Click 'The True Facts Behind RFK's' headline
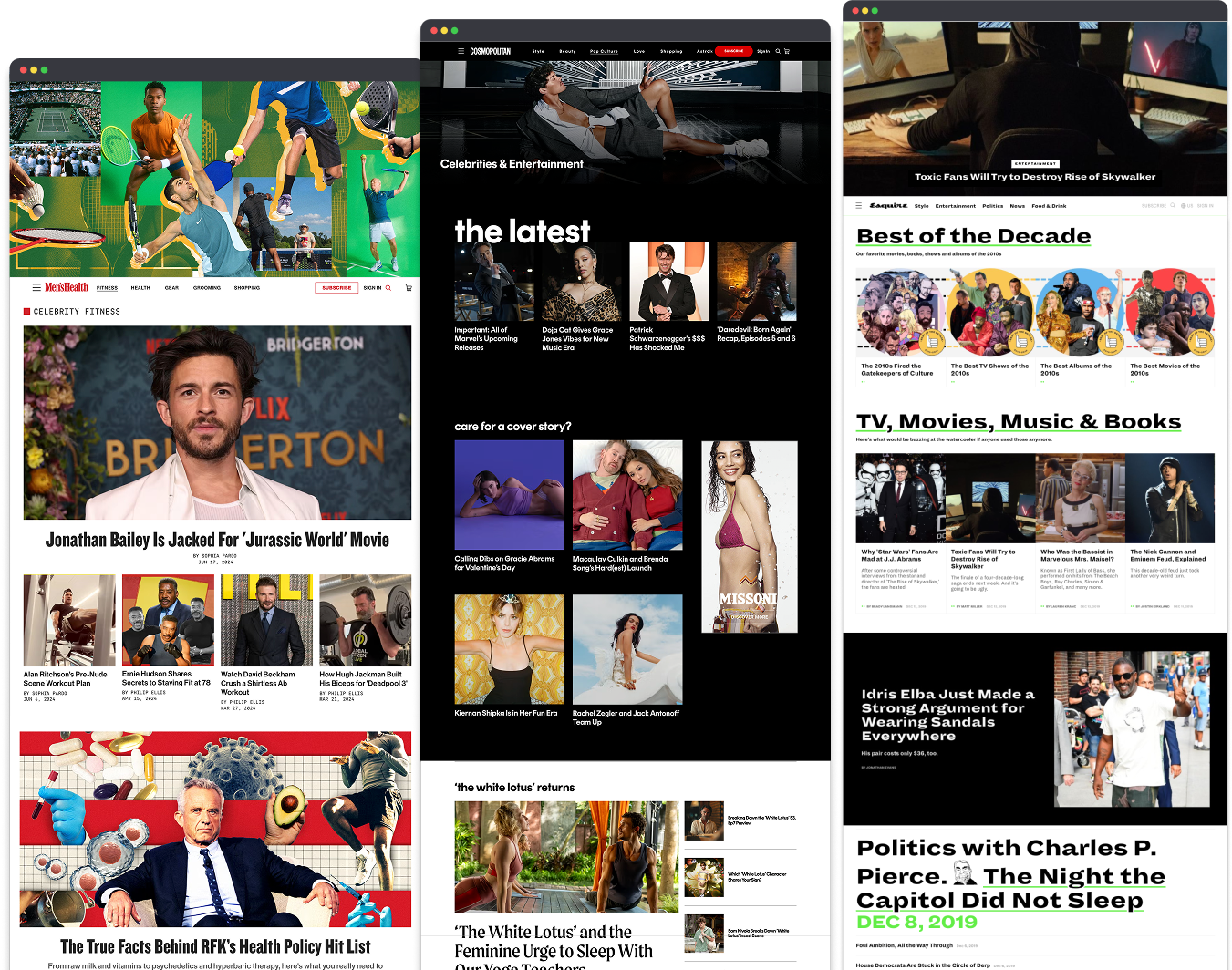 (x=215, y=946)
